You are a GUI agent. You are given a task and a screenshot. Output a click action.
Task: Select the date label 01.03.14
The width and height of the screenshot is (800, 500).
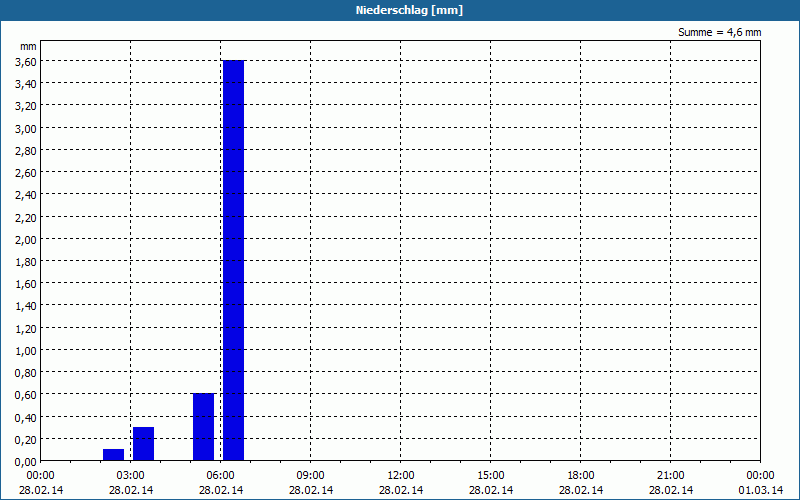[x=761, y=490]
